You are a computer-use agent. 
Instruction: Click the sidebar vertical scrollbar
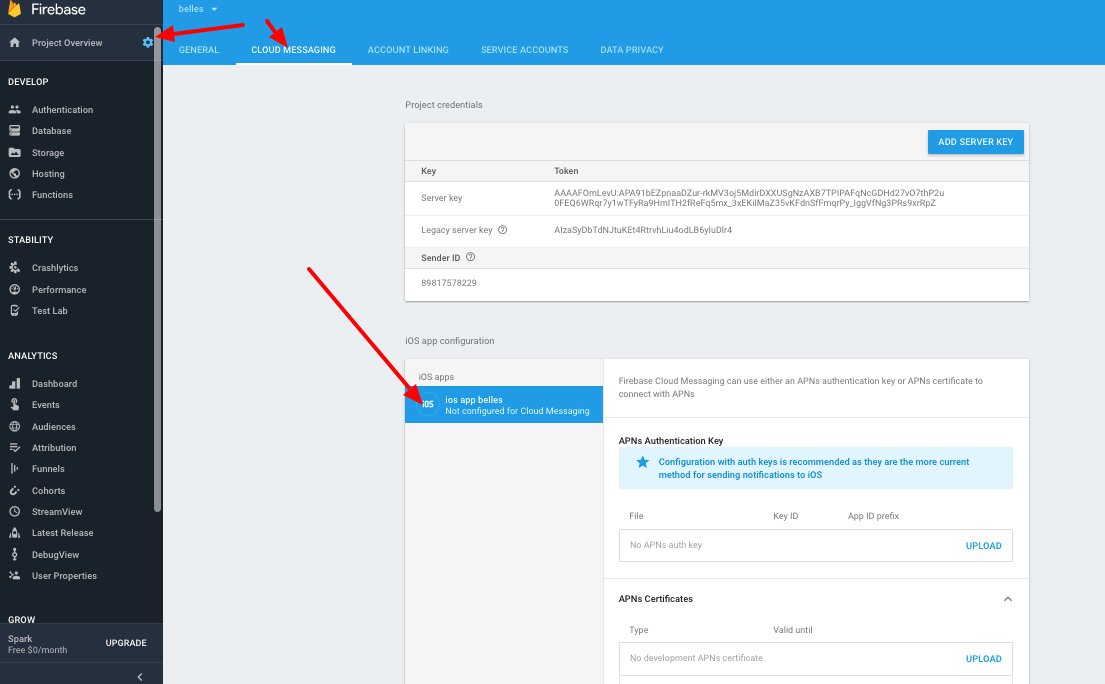(x=157, y=268)
